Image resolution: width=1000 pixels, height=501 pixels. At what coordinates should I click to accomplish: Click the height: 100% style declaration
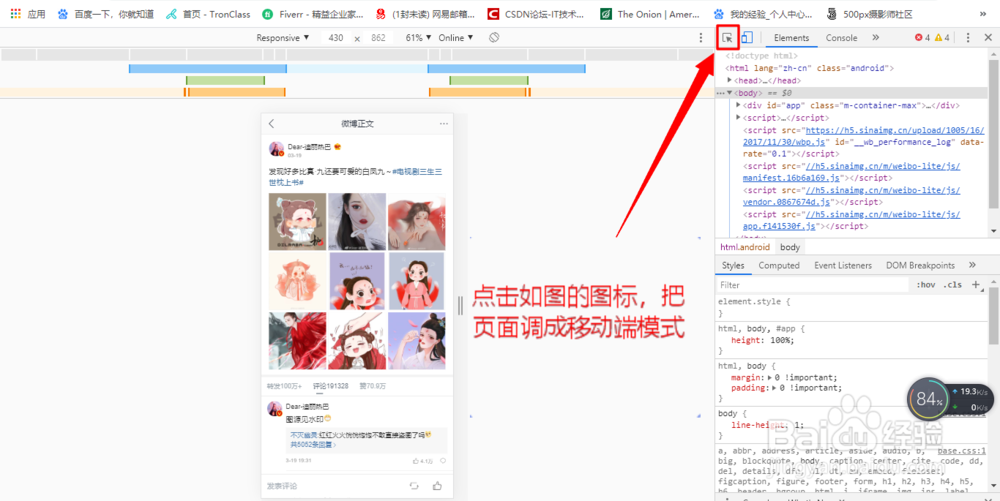click(x=762, y=340)
